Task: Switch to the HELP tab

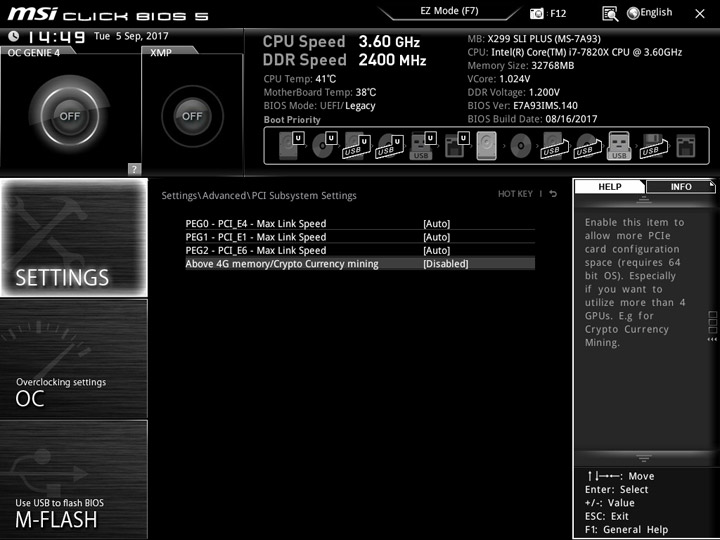Action: tap(609, 186)
